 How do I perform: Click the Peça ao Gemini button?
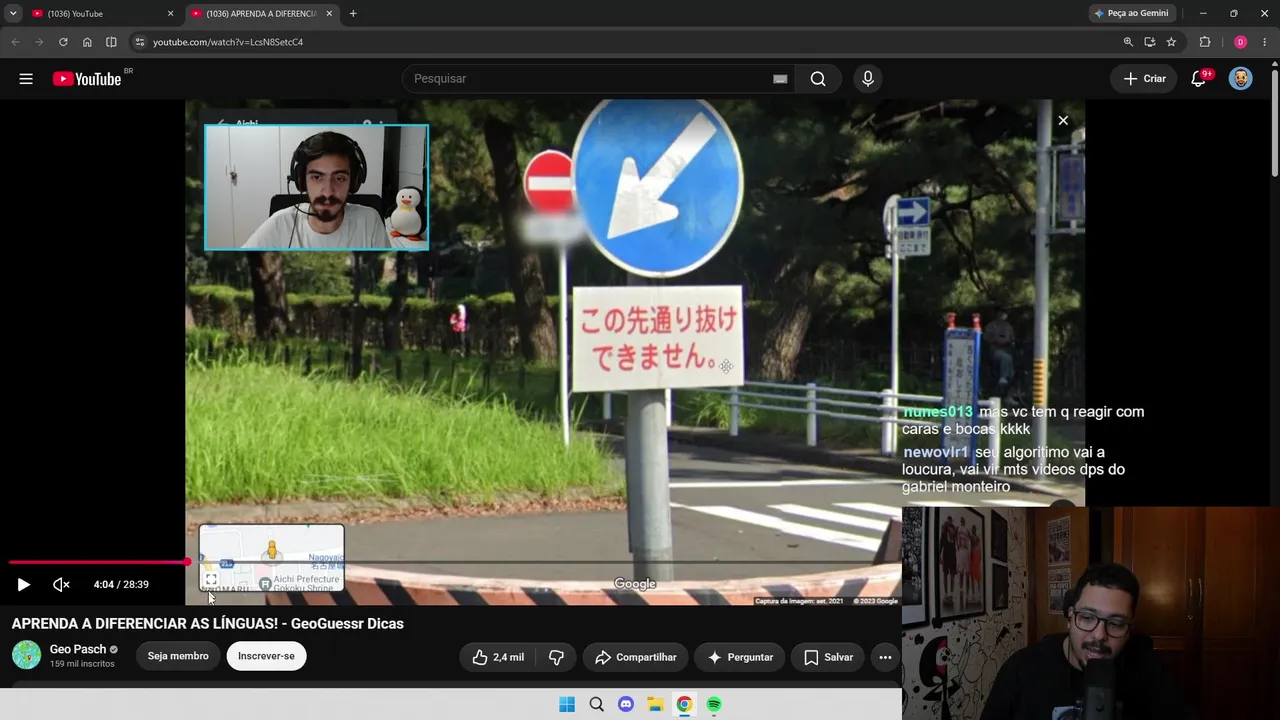(x=1132, y=14)
